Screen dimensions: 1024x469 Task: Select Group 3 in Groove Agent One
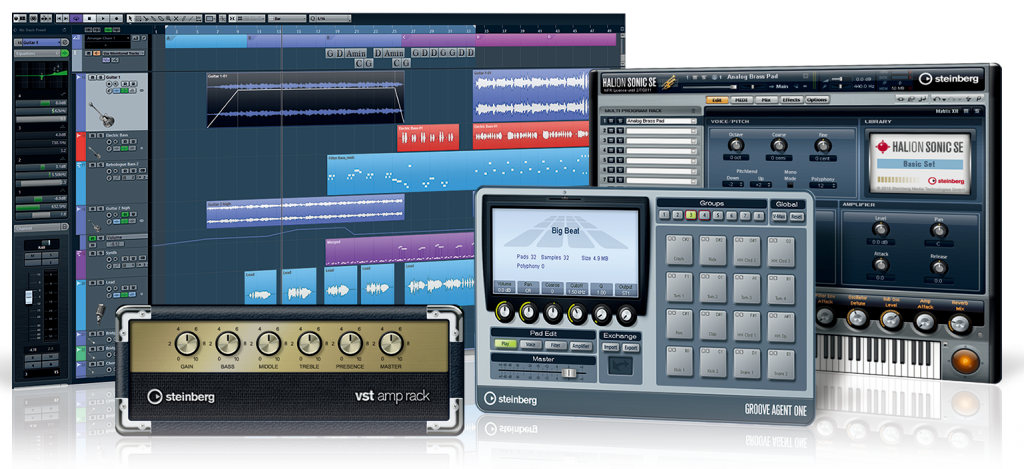tap(691, 216)
